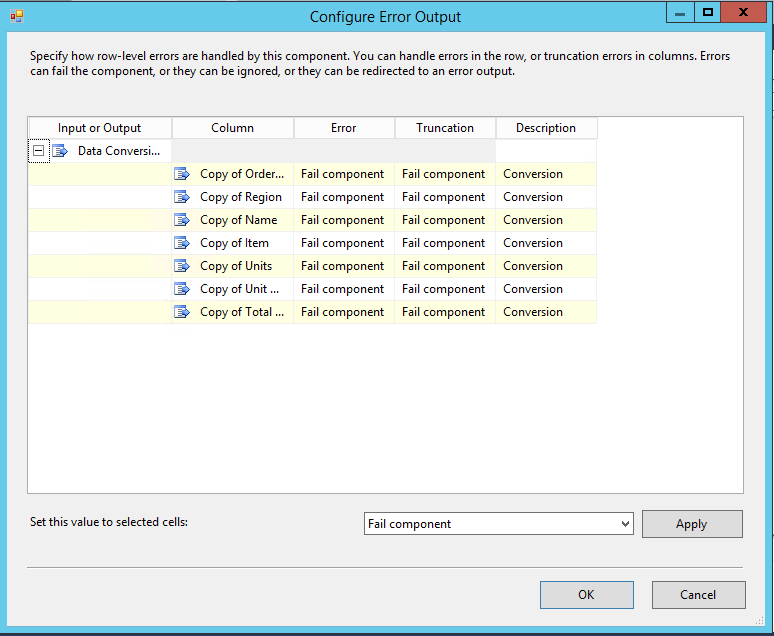This screenshot has height=636, width=774.
Task: Click the Copy of Item column icon
Action: (182, 243)
